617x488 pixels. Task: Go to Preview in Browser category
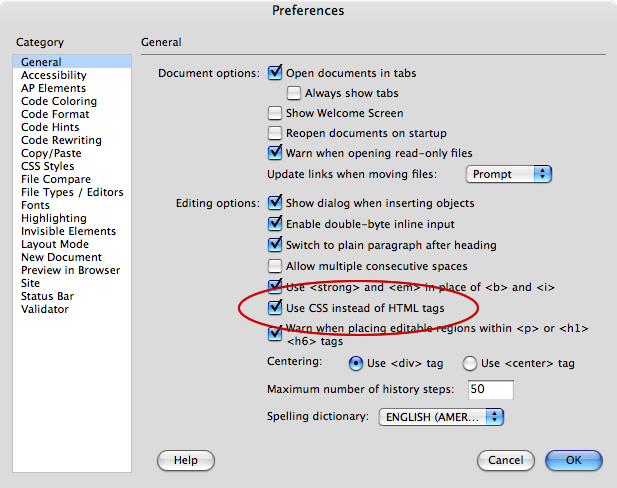[70, 270]
